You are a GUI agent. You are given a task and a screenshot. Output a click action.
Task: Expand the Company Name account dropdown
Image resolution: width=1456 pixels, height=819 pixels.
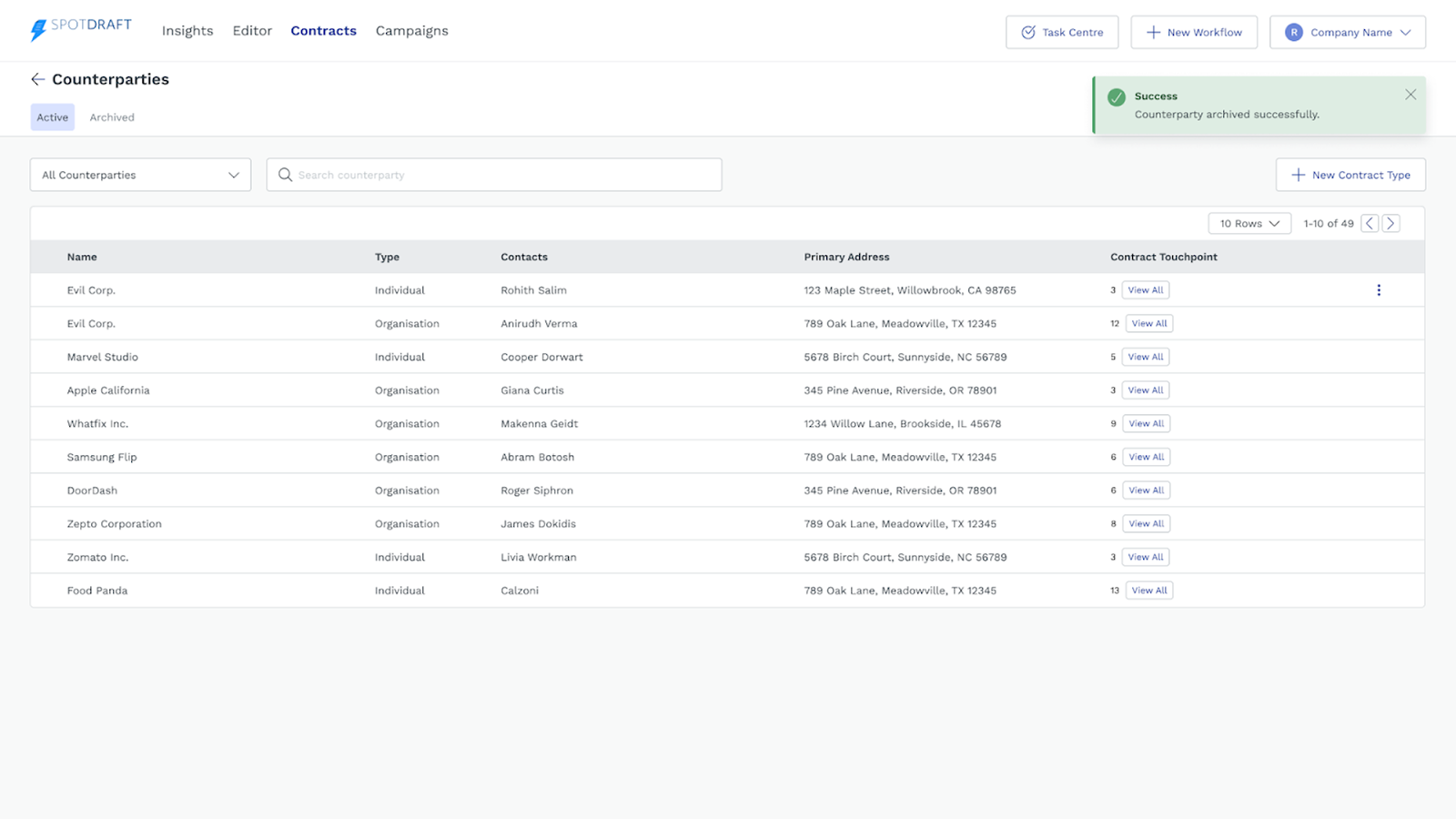click(x=1348, y=32)
